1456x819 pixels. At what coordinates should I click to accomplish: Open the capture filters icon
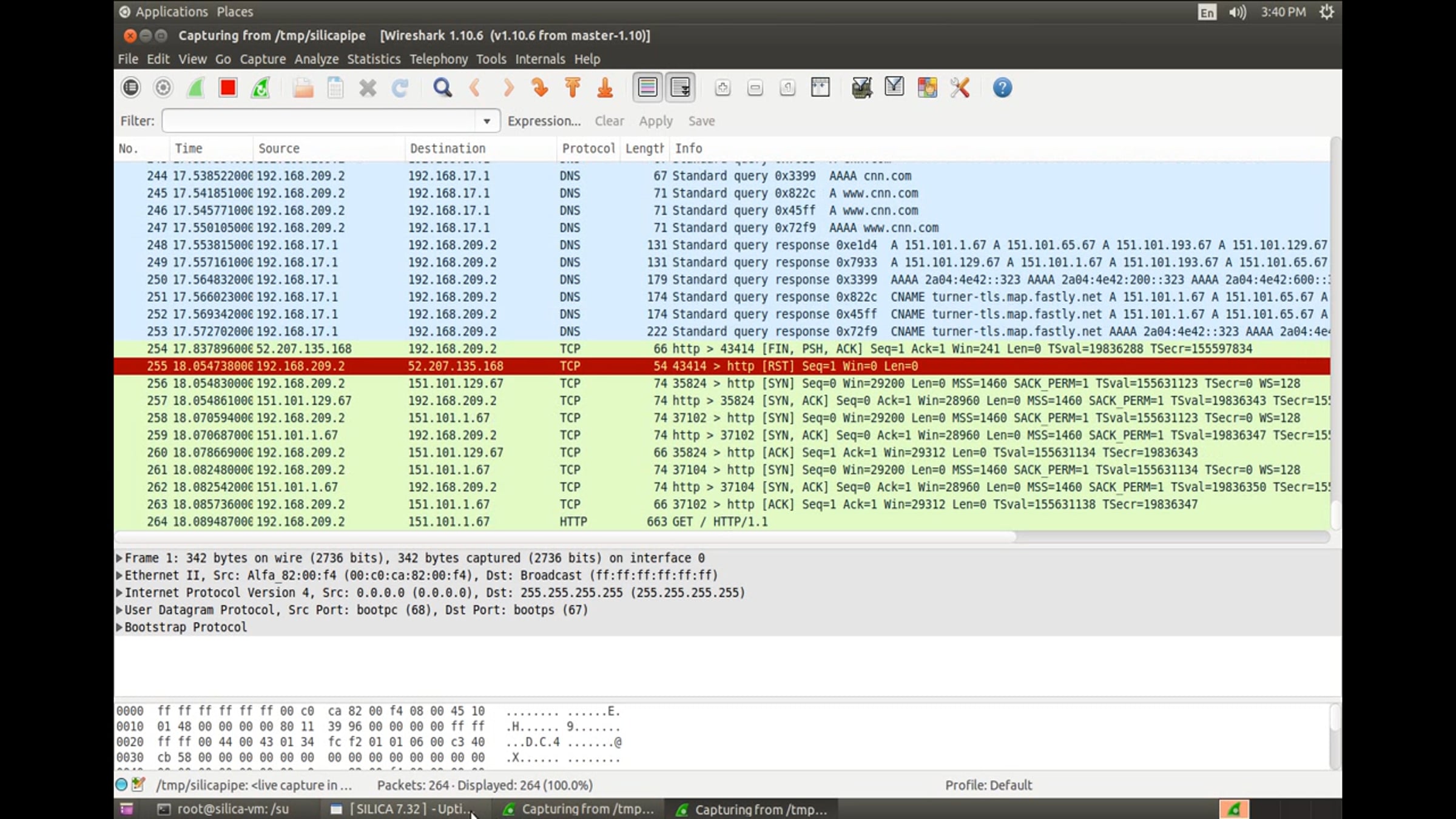point(861,88)
